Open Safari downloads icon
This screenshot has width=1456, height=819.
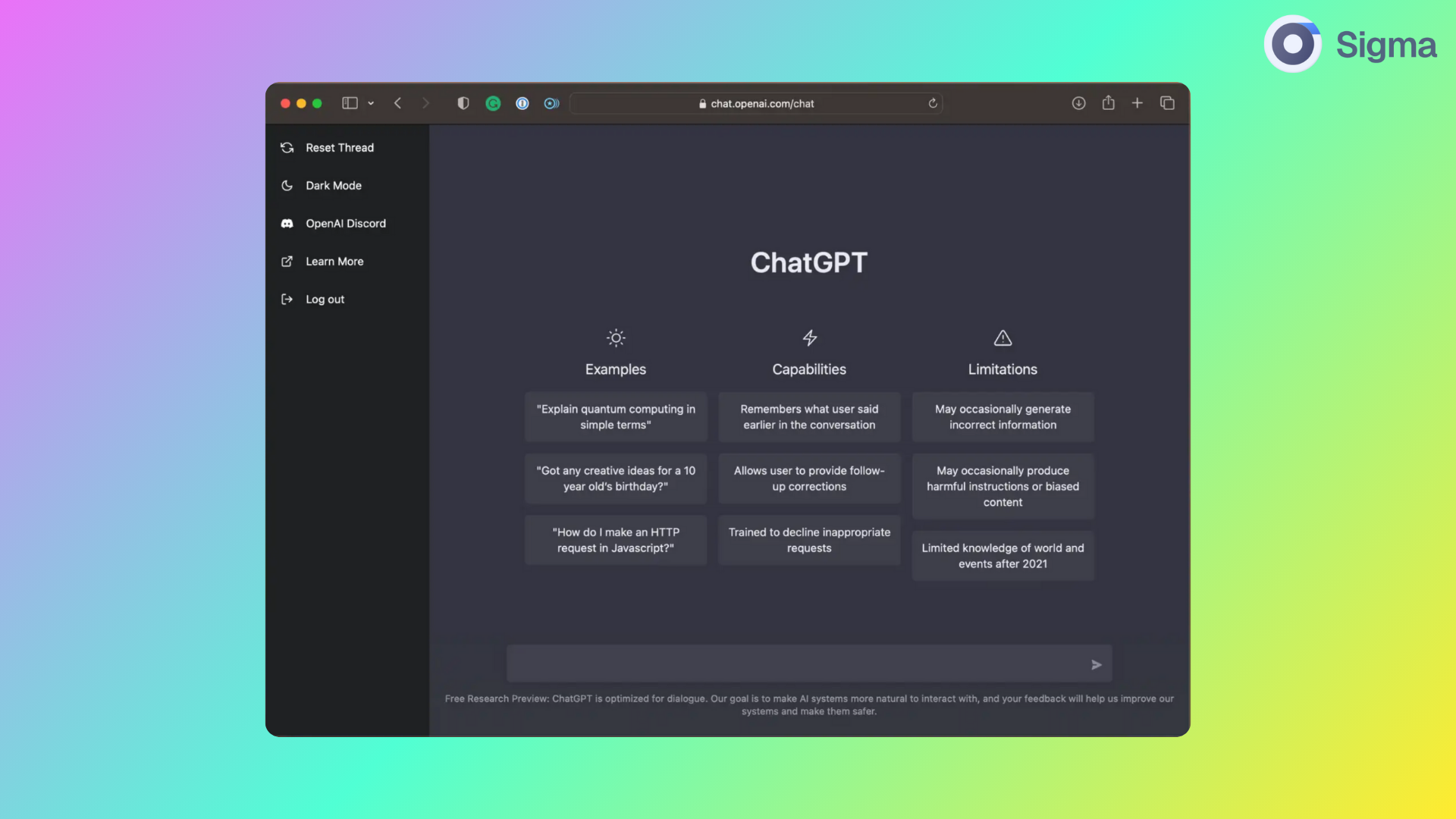click(1078, 103)
